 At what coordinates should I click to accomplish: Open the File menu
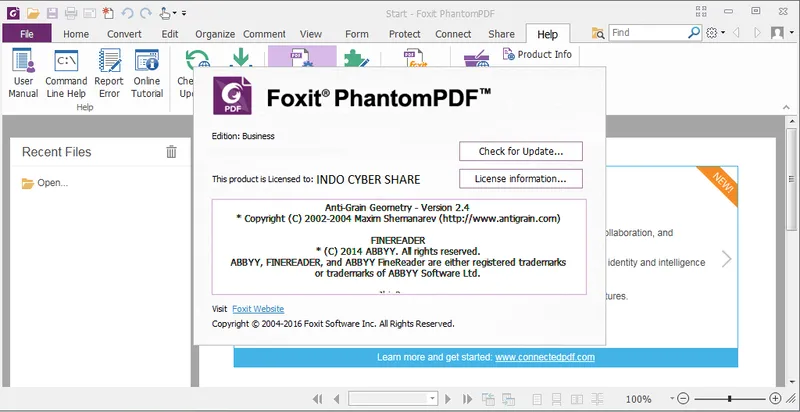(27, 34)
